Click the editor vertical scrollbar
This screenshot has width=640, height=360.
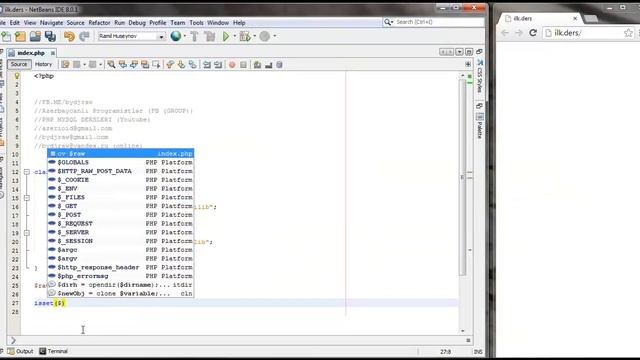(x=462, y=177)
